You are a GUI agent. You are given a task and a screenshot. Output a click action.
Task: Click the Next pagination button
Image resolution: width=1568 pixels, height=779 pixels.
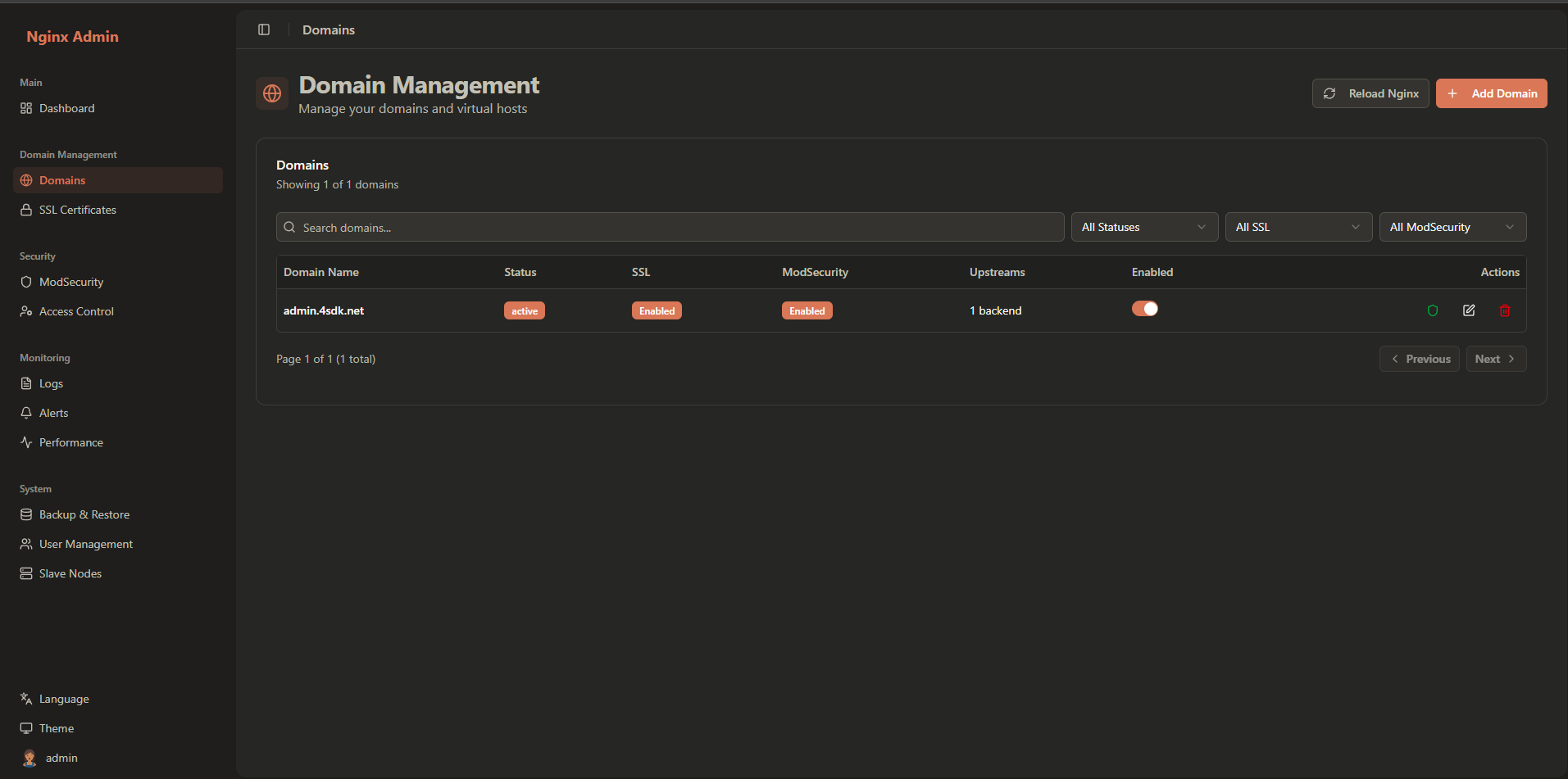pyautogui.click(x=1495, y=359)
